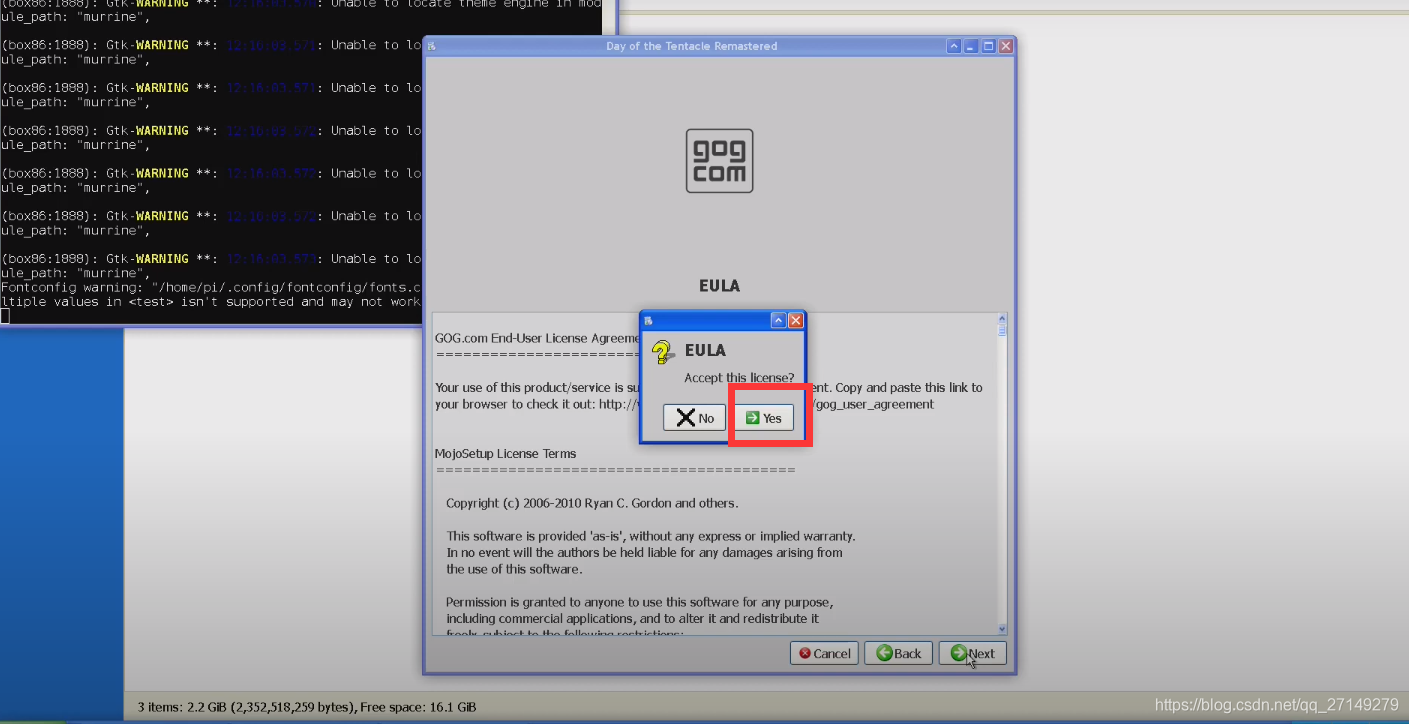The width and height of the screenshot is (1409, 724).
Task: Decline the license with the No button
Action: point(695,418)
